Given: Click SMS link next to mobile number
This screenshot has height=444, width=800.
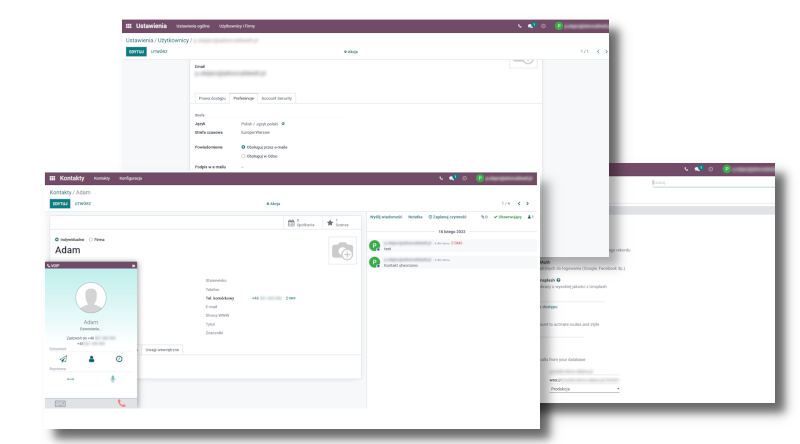Looking at the screenshot, I should click(291, 298).
